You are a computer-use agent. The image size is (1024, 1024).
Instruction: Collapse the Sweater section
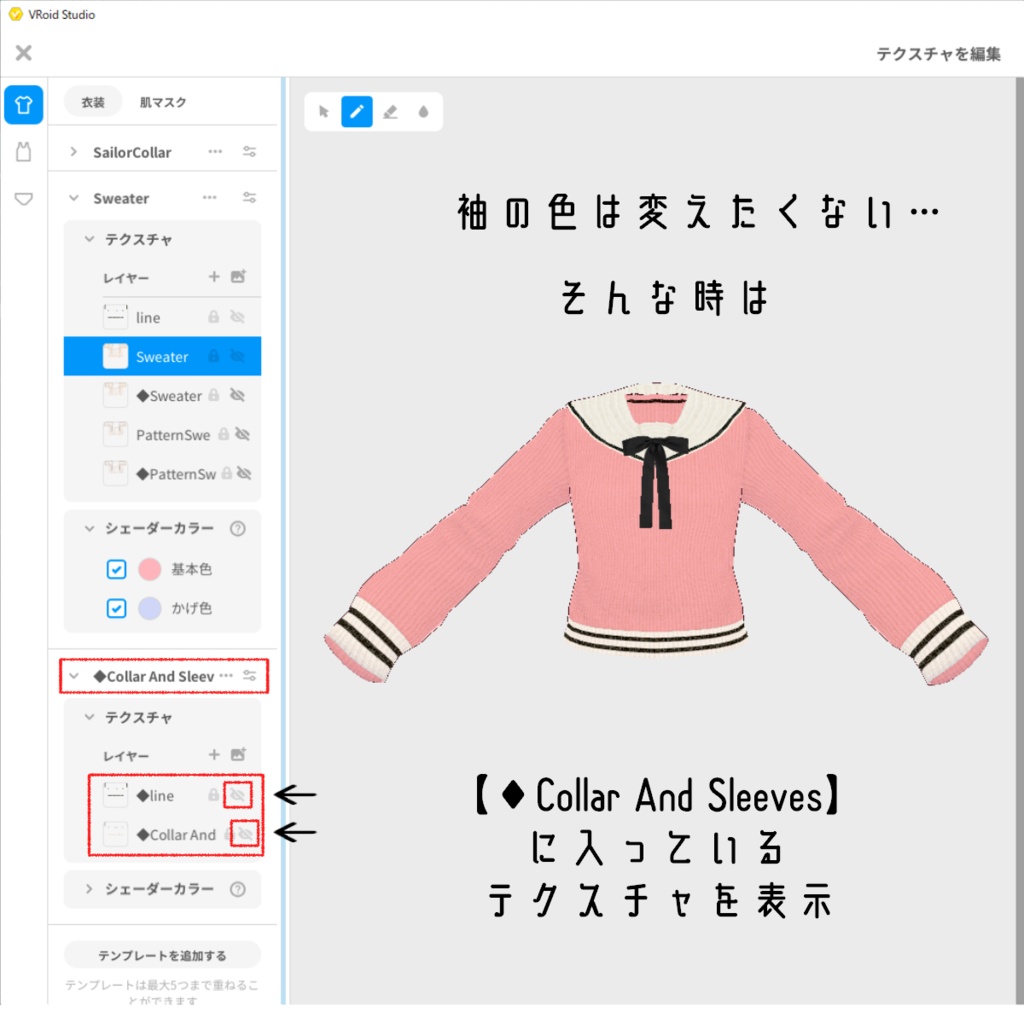pos(72,198)
